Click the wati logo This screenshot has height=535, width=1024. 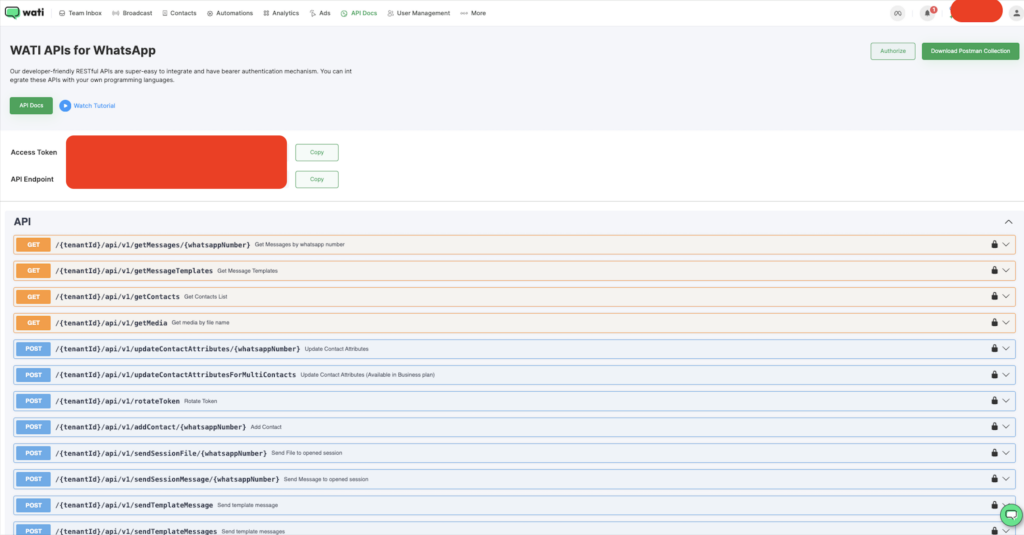24,12
